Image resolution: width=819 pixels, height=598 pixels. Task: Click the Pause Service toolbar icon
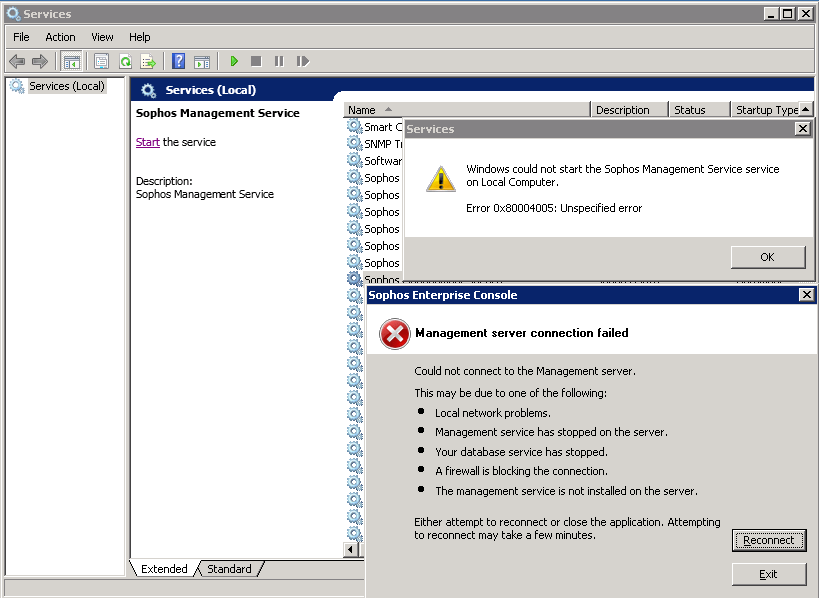[279, 62]
